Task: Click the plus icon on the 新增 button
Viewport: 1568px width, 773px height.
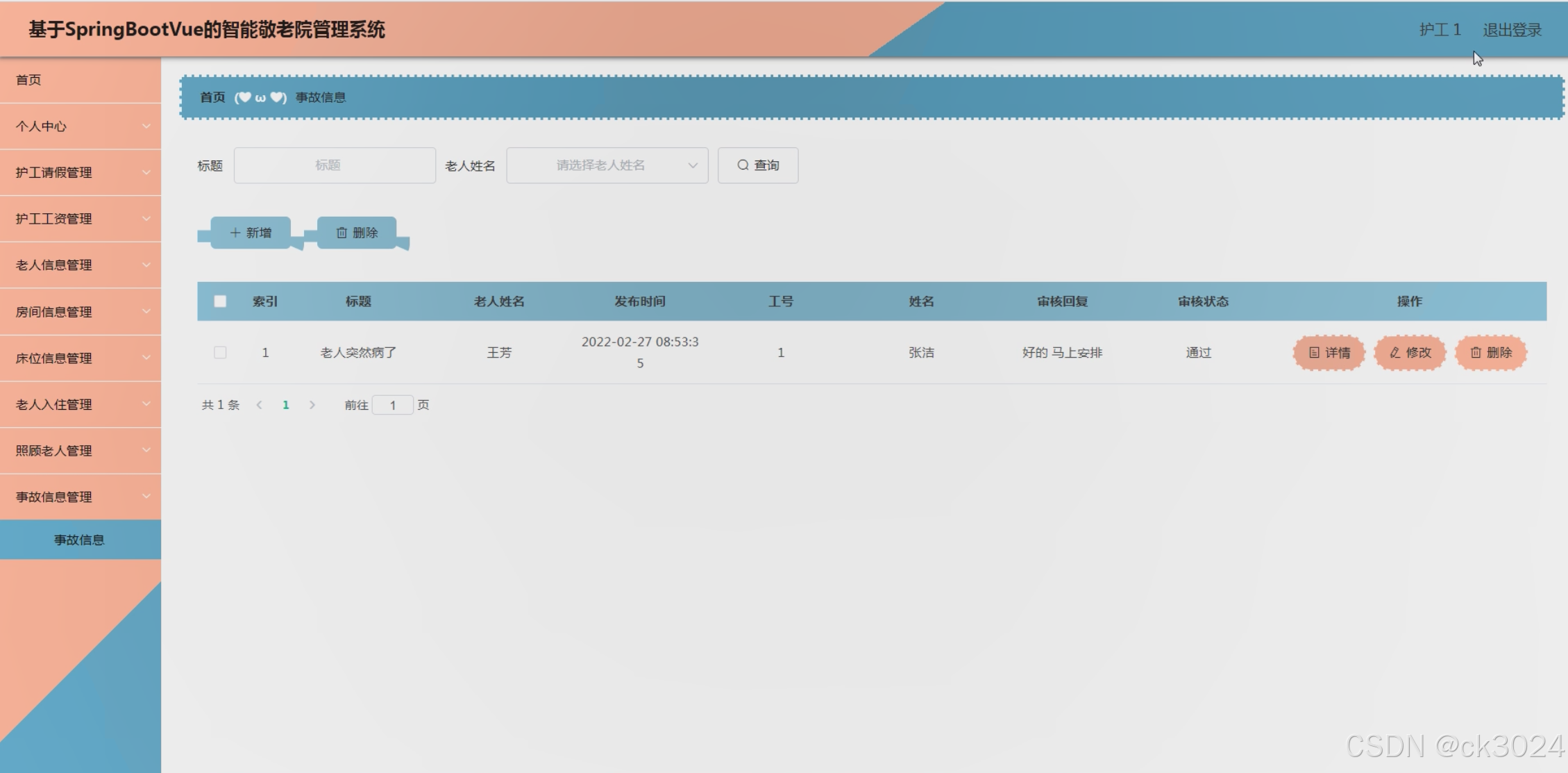Action: (234, 233)
